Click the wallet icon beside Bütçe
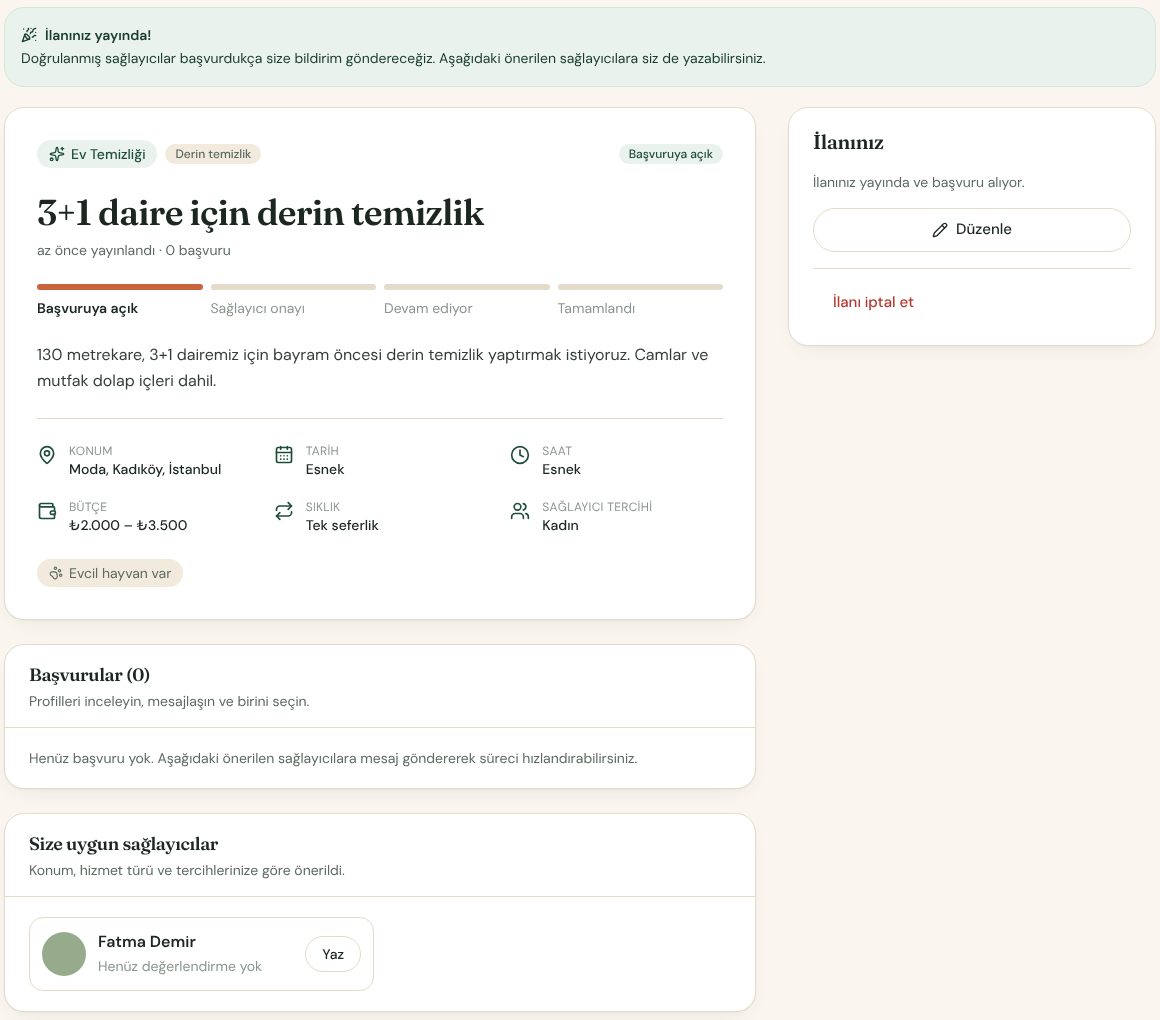Image resolution: width=1160 pixels, height=1020 pixels. click(x=47, y=511)
